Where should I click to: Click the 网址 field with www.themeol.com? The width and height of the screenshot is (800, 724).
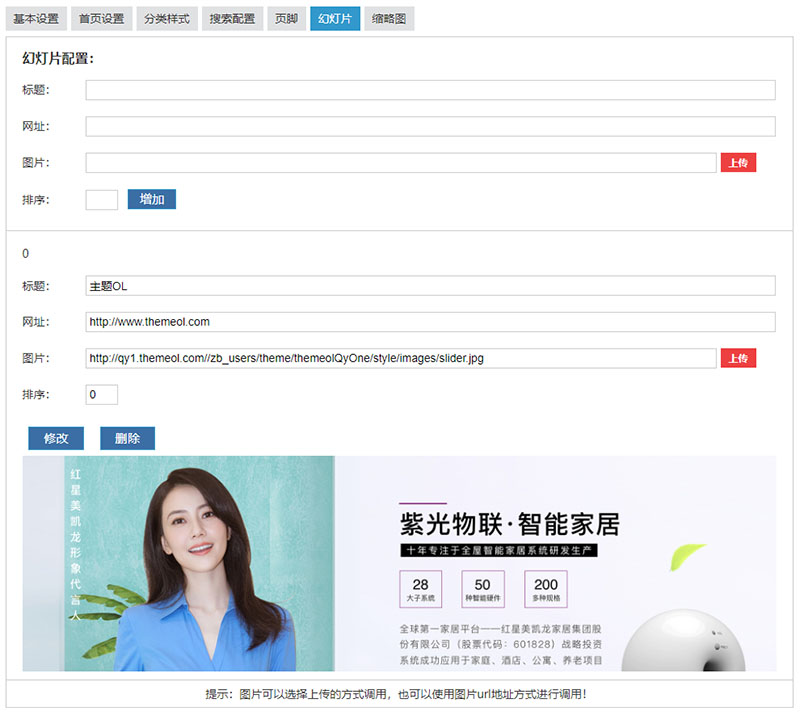[x=430, y=322]
